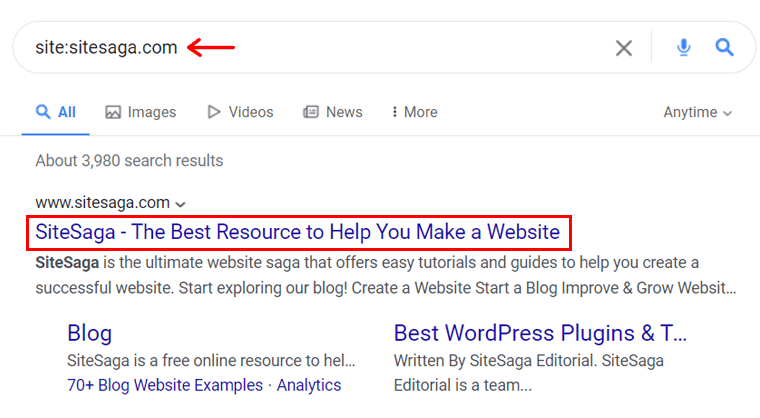760x418 pixels.
Task: Open the More options menu
Action: click(414, 112)
